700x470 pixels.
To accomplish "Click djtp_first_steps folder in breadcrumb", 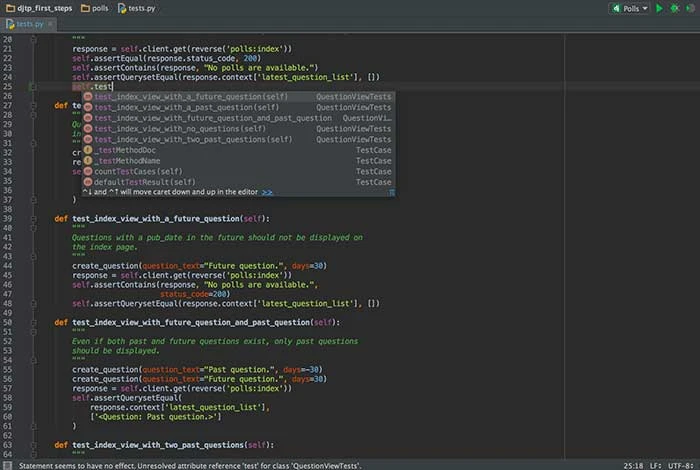I will (x=39, y=8).
